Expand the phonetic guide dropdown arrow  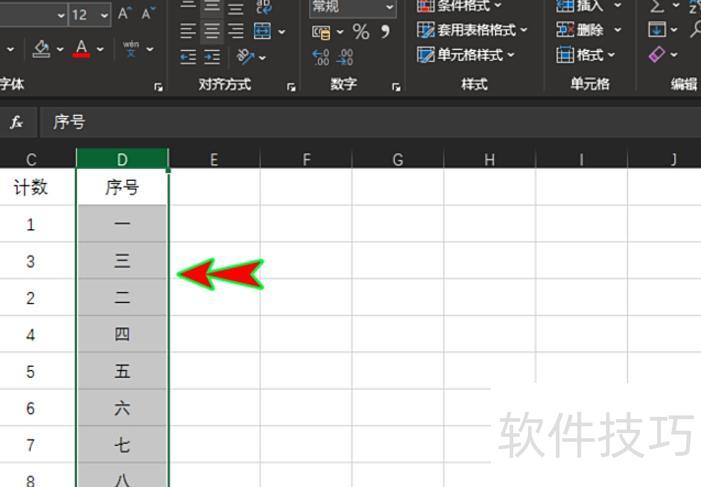pos(150,49)
